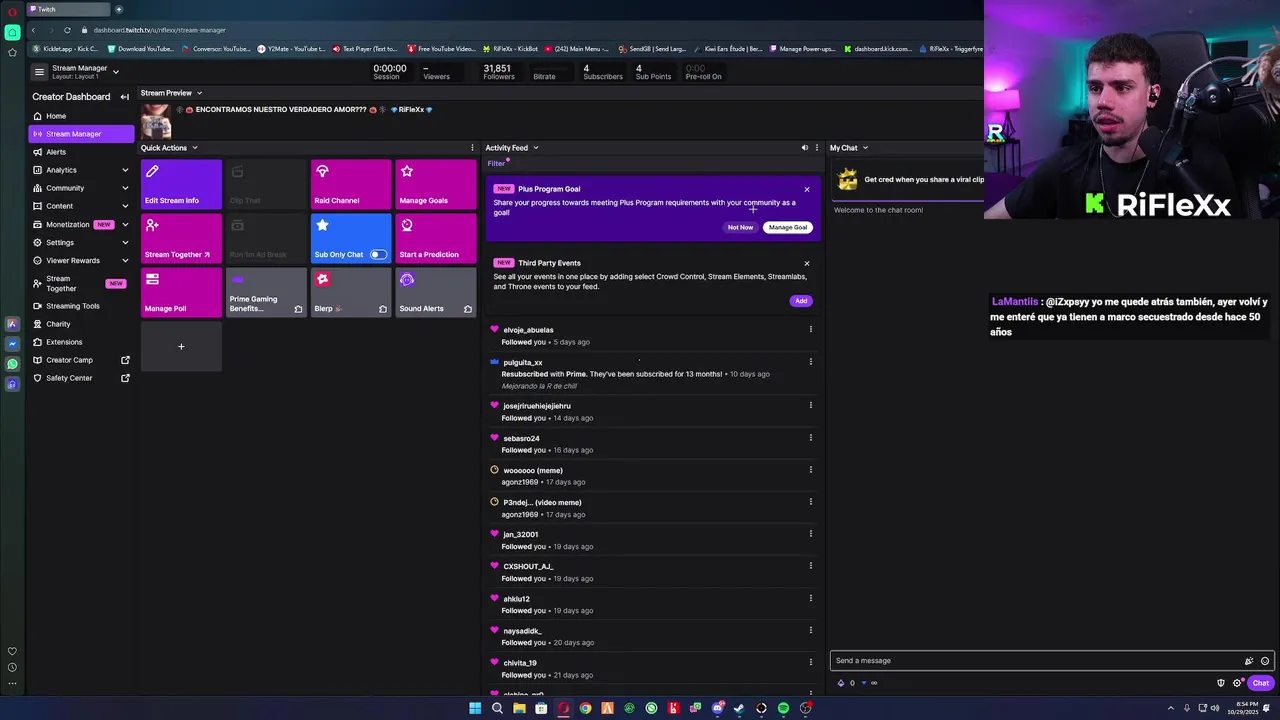Open the Quick Actions panel dropdown
Viewport: 1280px width, 720px height.
pos(194,148)
